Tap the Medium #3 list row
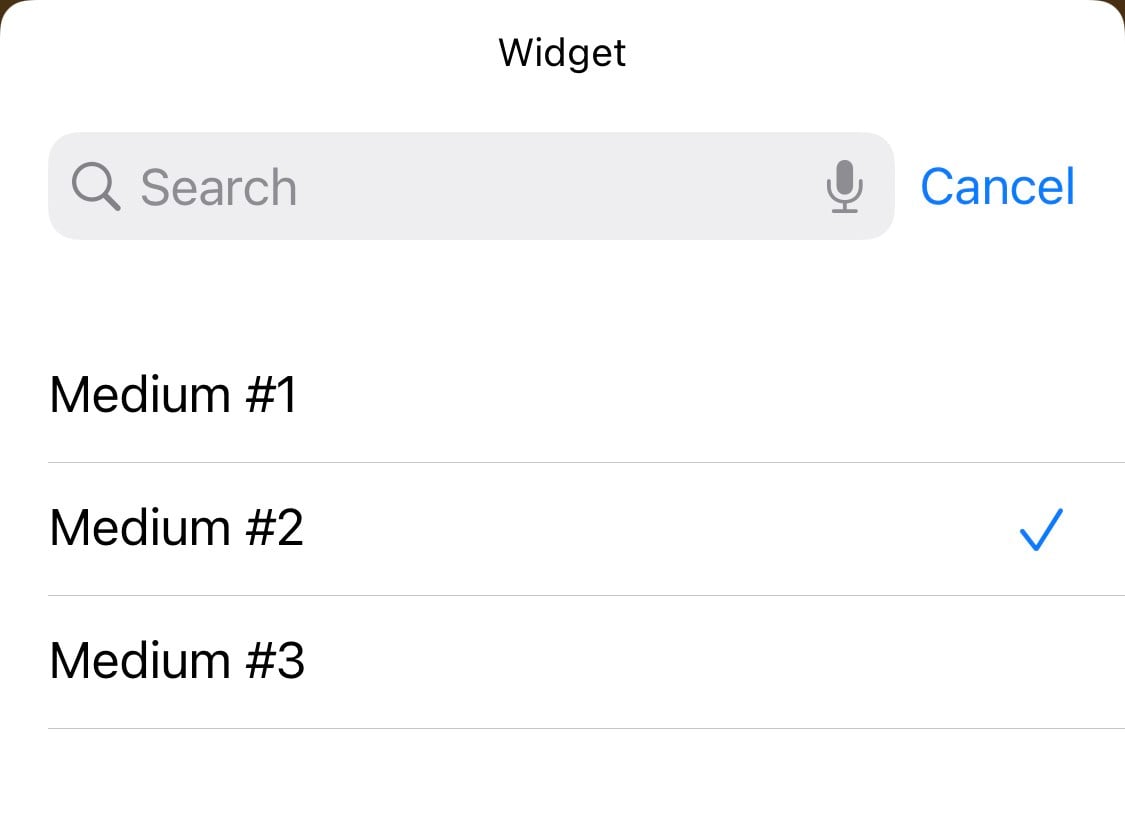Image resolution: width=1125 pixels, height=822 pixels. point(560,662)
